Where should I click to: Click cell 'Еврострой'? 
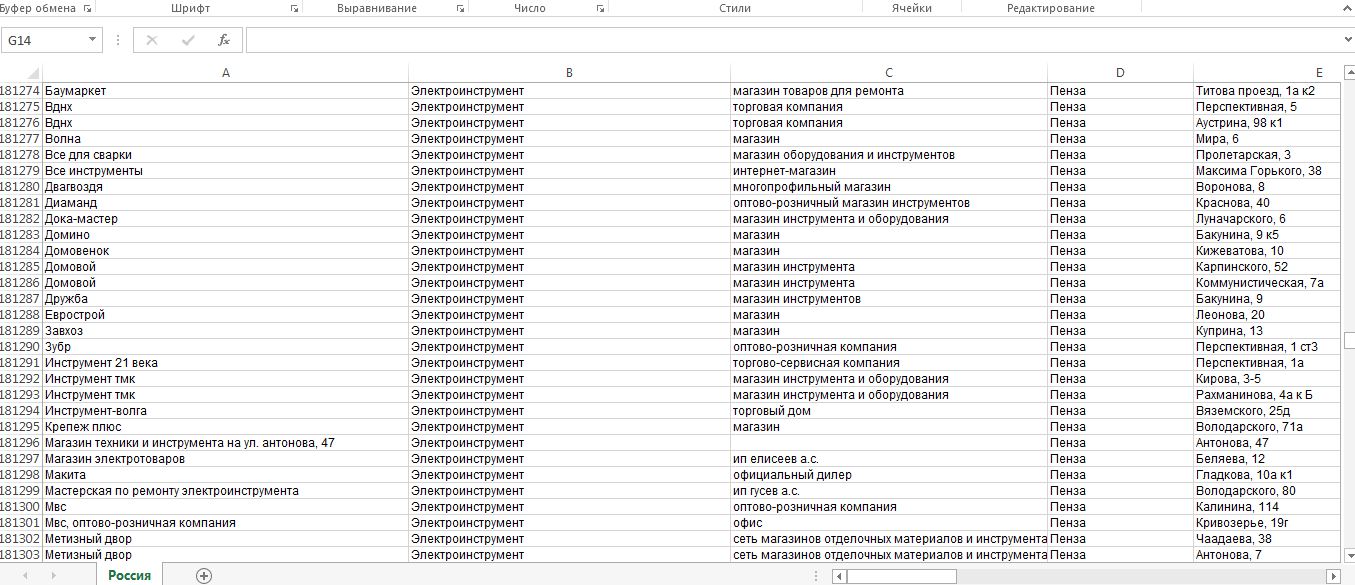(x=225, y=315)
